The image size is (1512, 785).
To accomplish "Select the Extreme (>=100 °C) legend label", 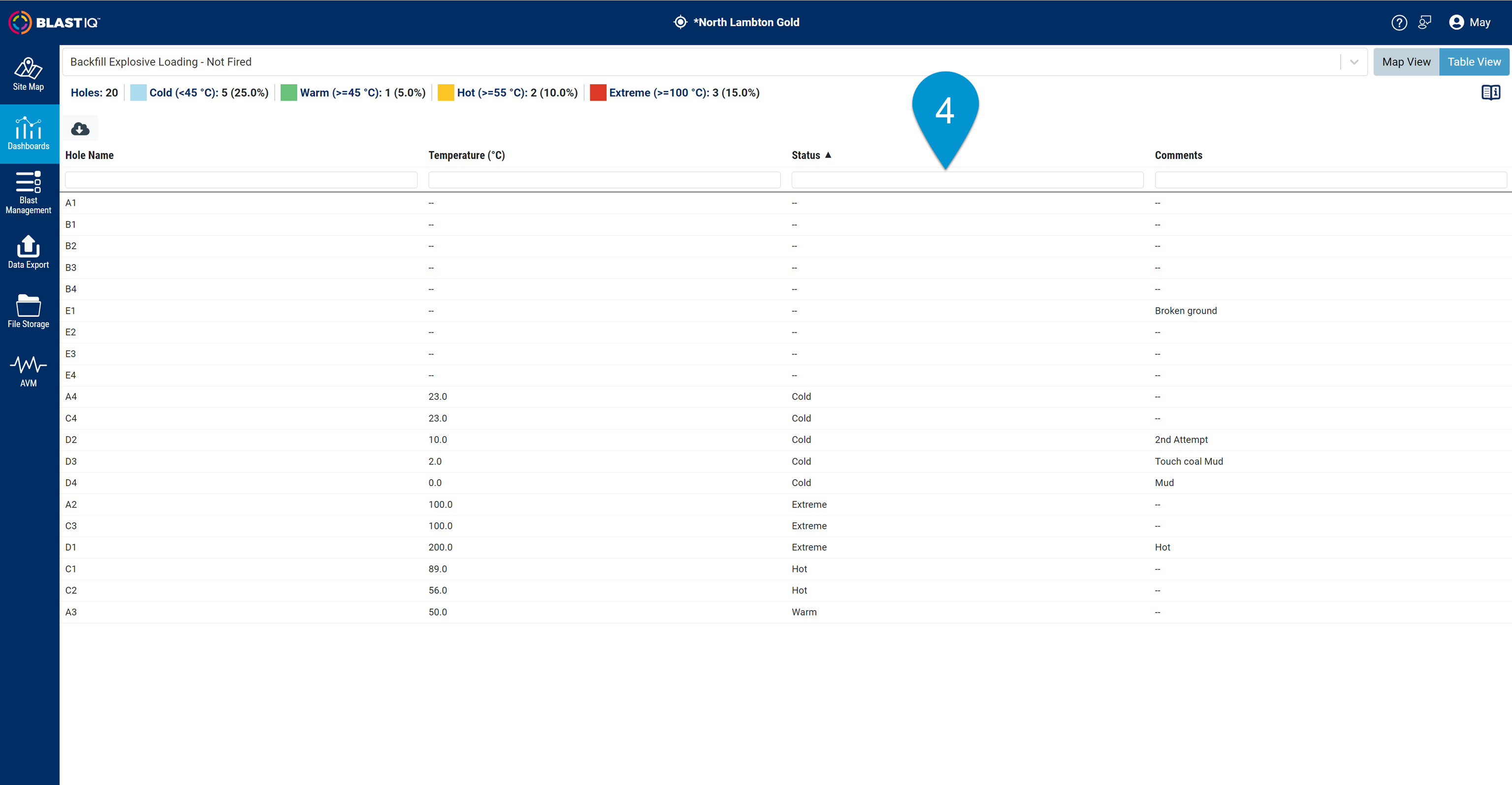I will point(684,93).
